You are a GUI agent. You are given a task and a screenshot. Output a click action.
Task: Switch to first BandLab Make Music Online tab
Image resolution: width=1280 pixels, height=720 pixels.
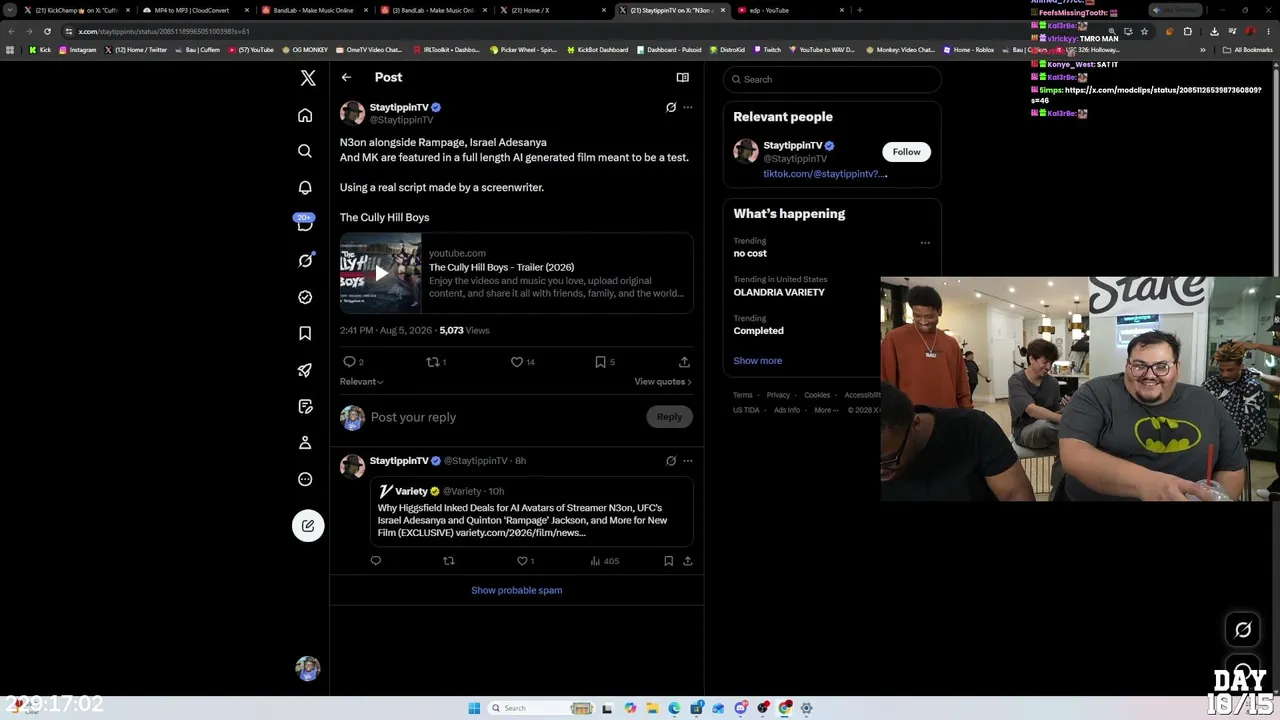point(313,10)
